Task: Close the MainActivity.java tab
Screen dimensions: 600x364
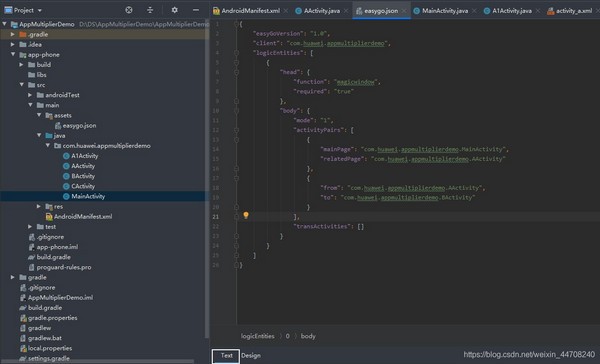Action: point(474,11)
